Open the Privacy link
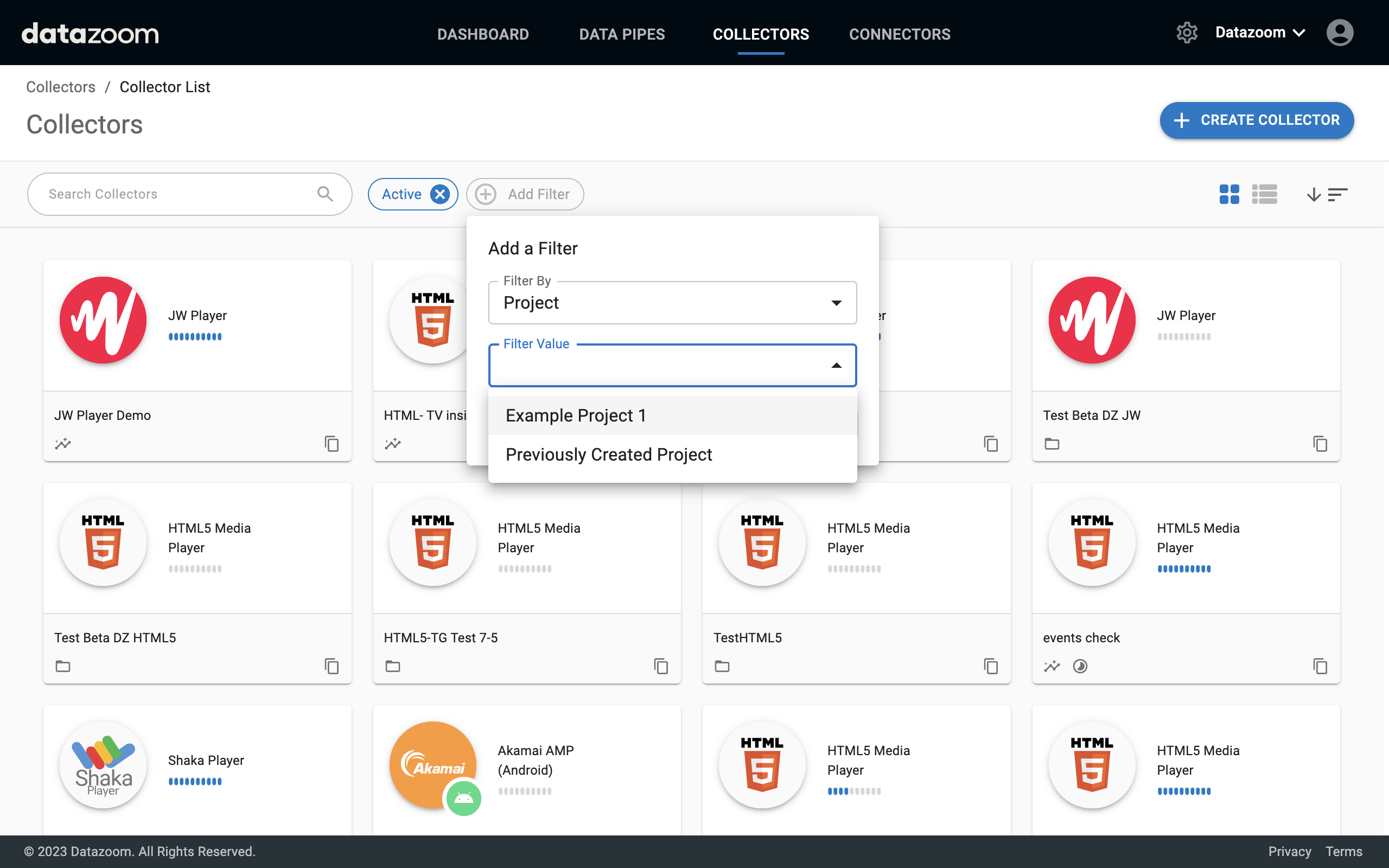 [x=1289, y=851]
